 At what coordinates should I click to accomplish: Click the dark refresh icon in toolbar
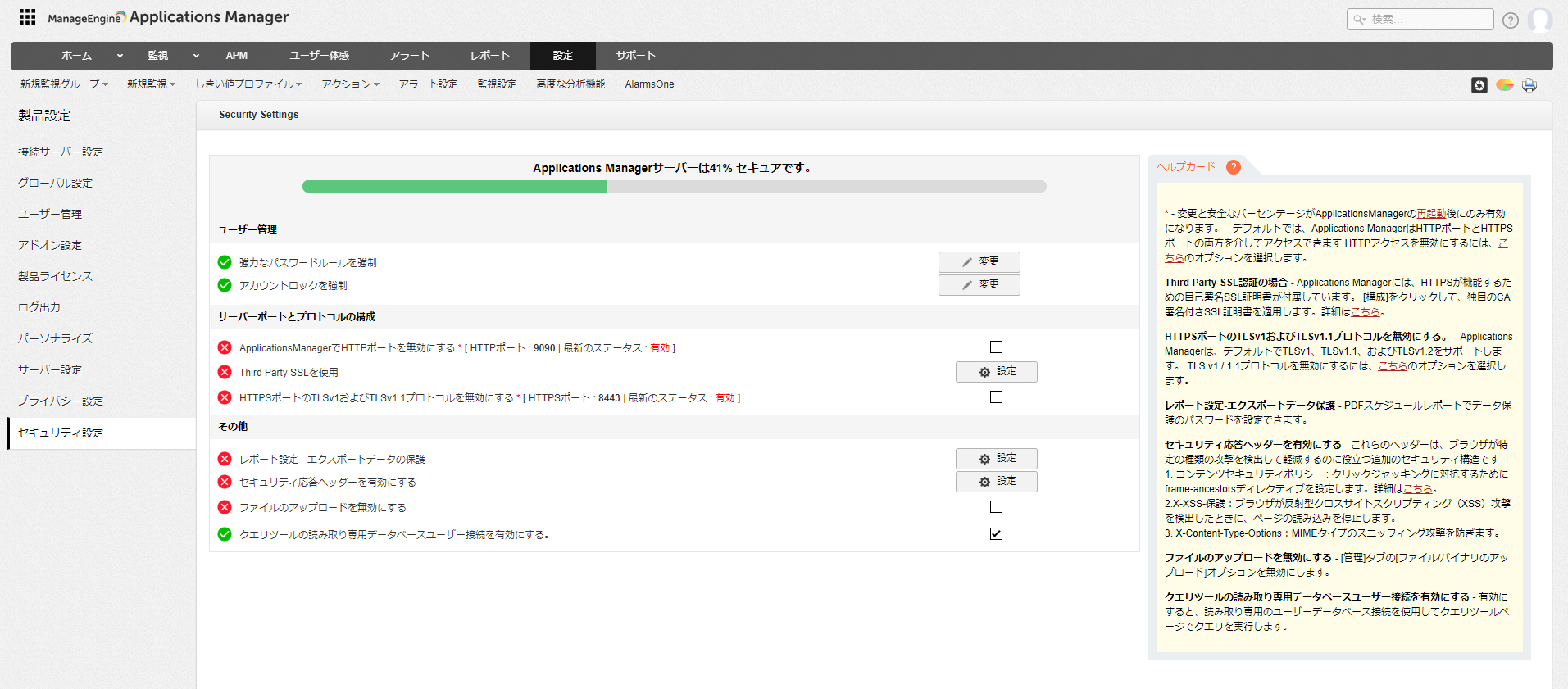point(1479,85)
